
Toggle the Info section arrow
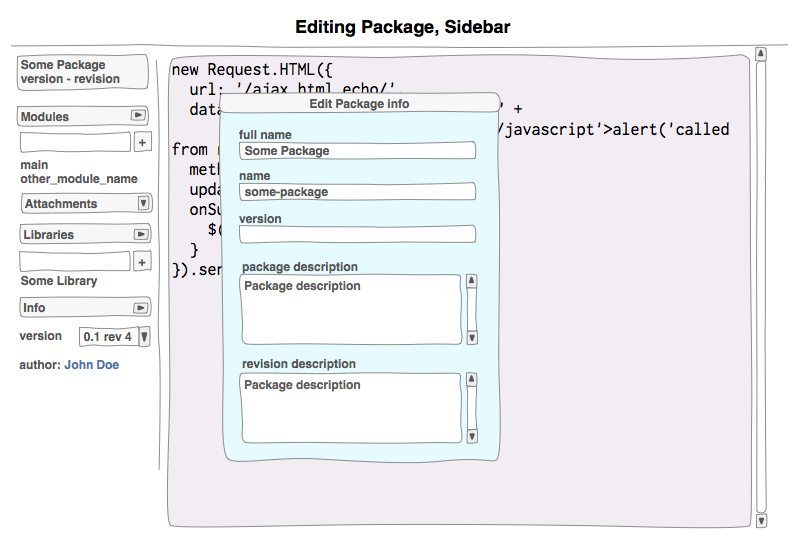click(x=140, y=308)
